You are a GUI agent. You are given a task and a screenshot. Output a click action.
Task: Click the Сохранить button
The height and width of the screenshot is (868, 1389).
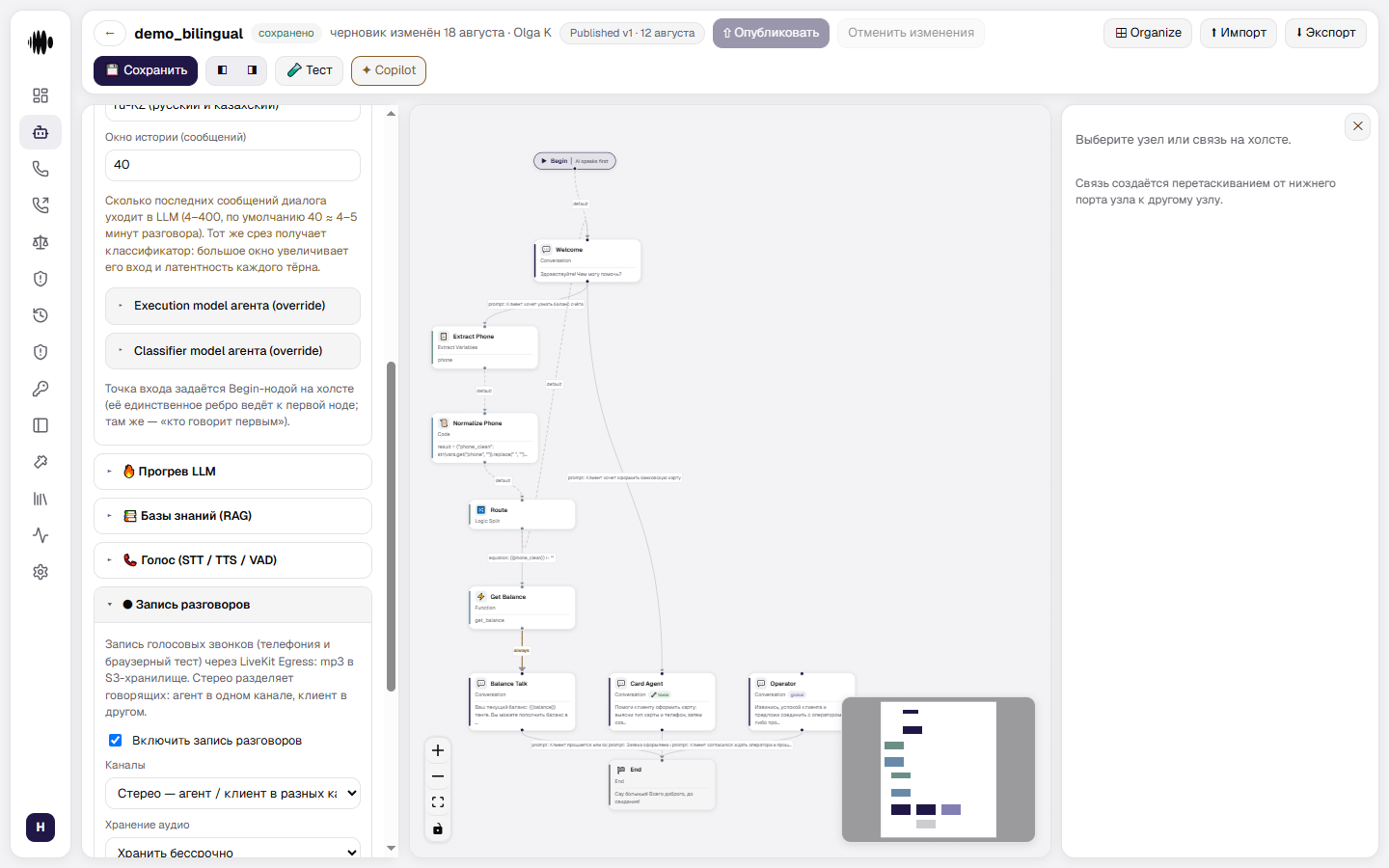(146, 70)
